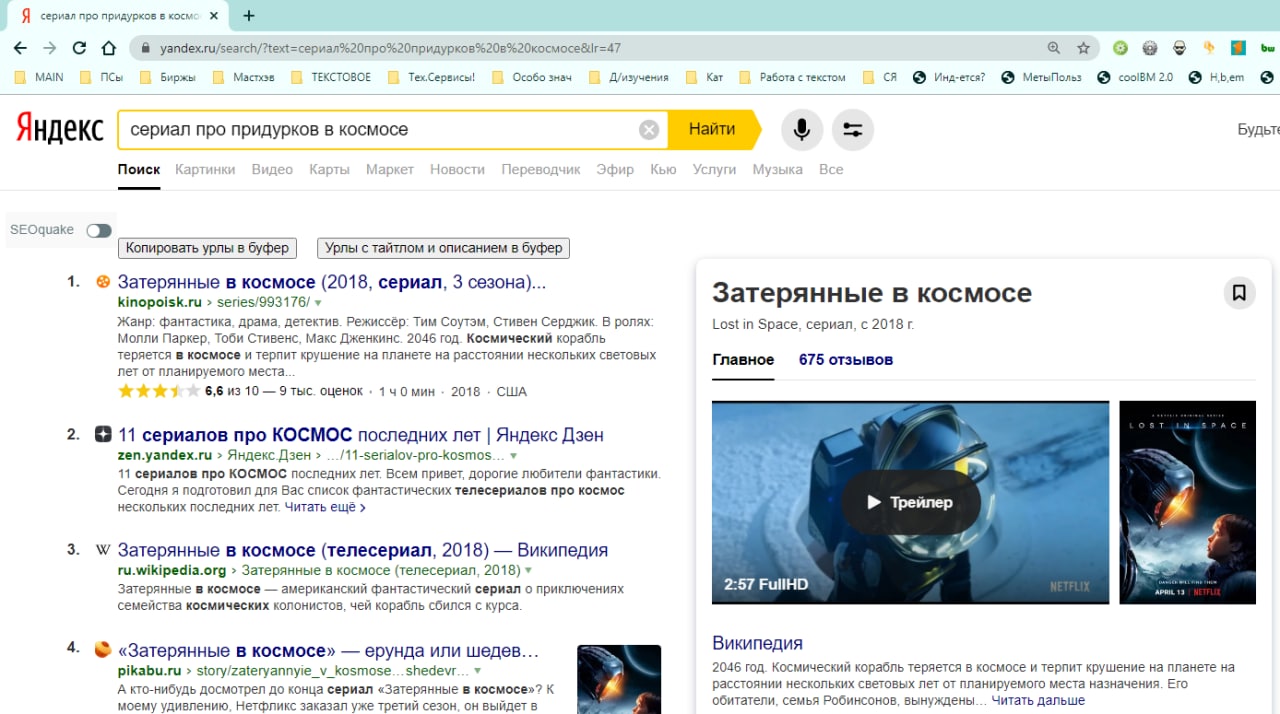Open the Биржи bookmarks folder
Viewport: 1280px width, 714px height.
167,77
